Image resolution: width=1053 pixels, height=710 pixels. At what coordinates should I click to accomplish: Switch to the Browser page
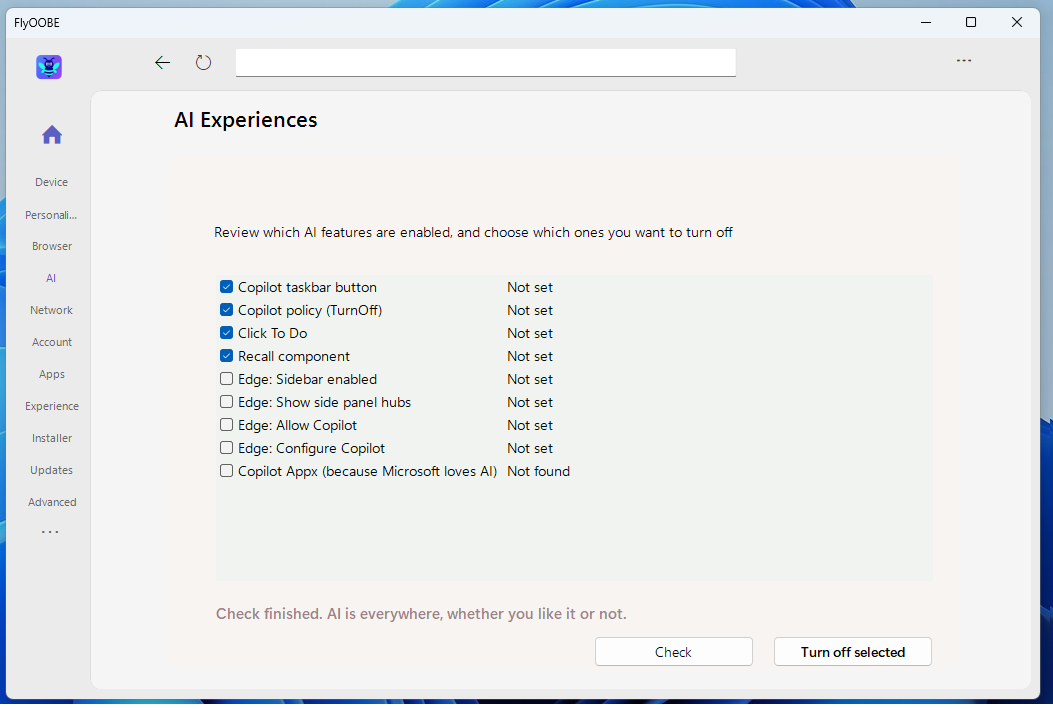[x=52, y=246]
